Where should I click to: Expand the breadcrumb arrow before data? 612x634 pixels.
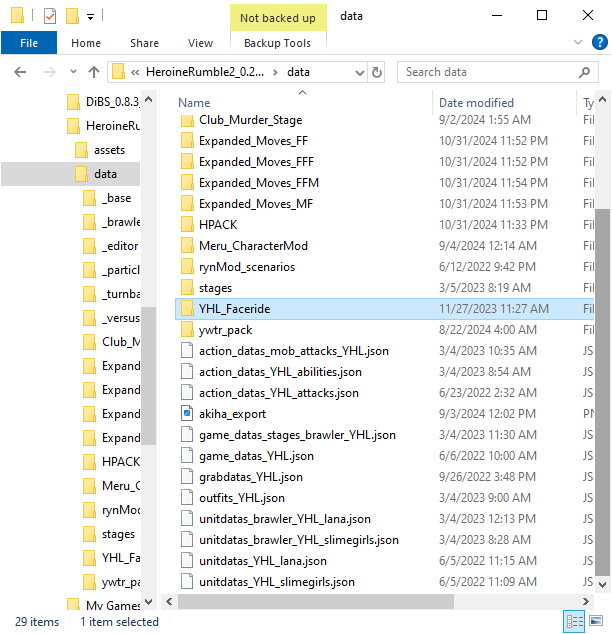pos(275,72)
